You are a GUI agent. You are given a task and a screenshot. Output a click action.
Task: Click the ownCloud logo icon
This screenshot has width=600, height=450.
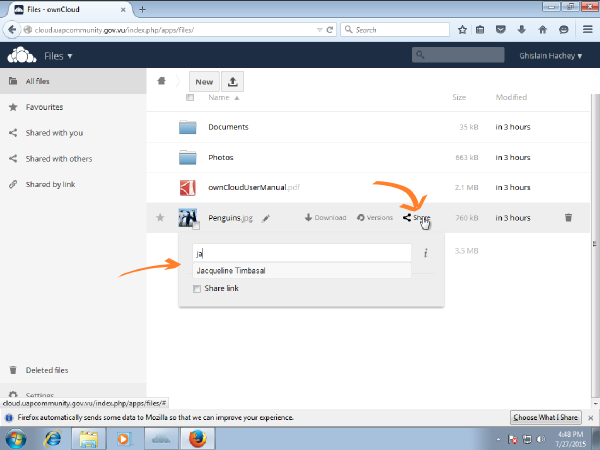[22, 55]
